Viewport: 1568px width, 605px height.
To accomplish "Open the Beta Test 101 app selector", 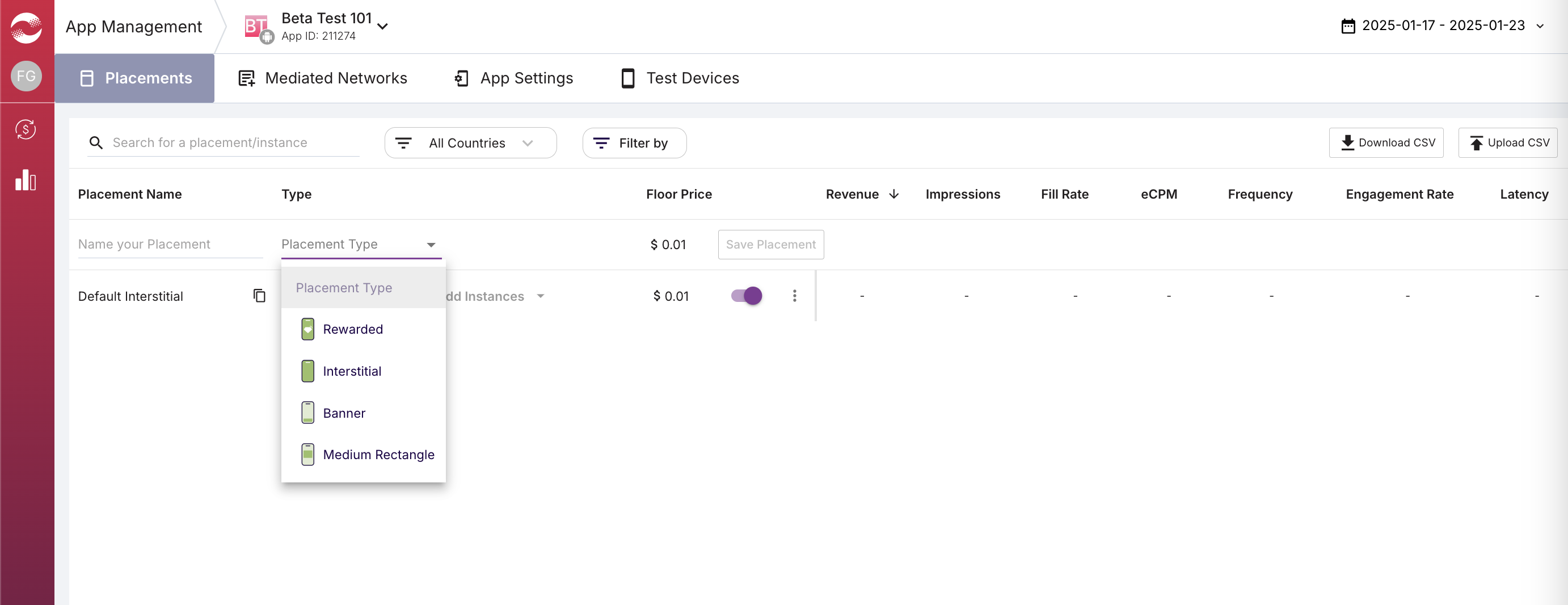I will coord(383,26).
